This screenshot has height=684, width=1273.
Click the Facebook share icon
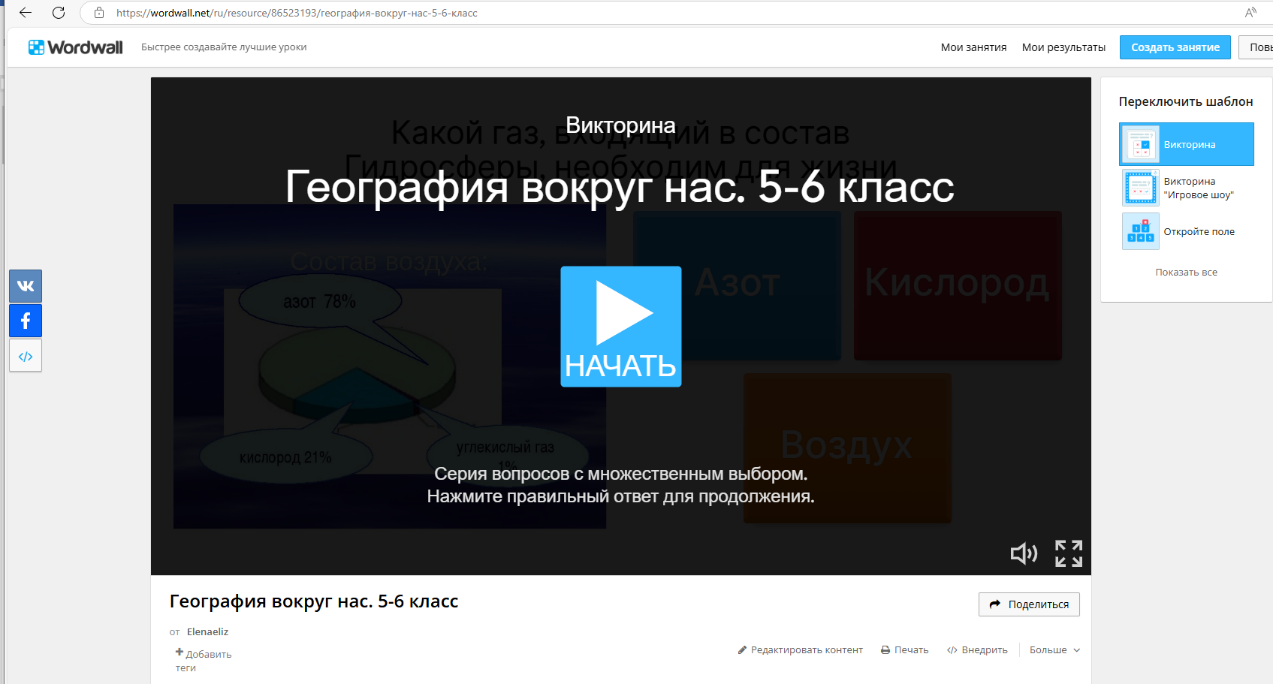tap(25, 321)
